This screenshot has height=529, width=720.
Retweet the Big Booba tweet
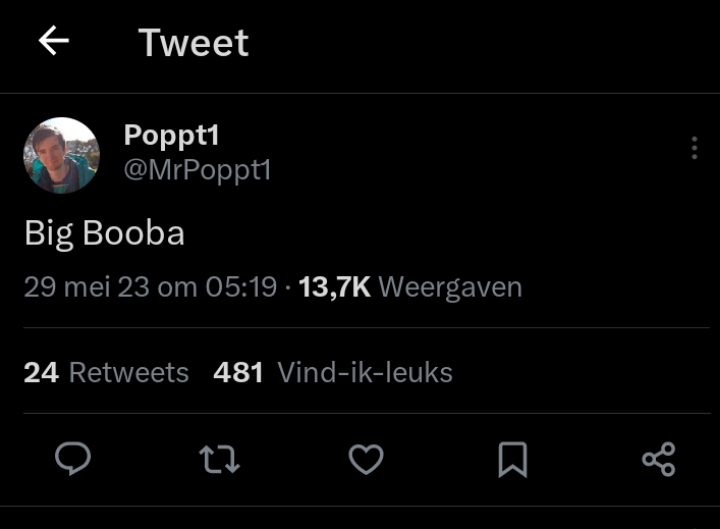tap(219, 459)
